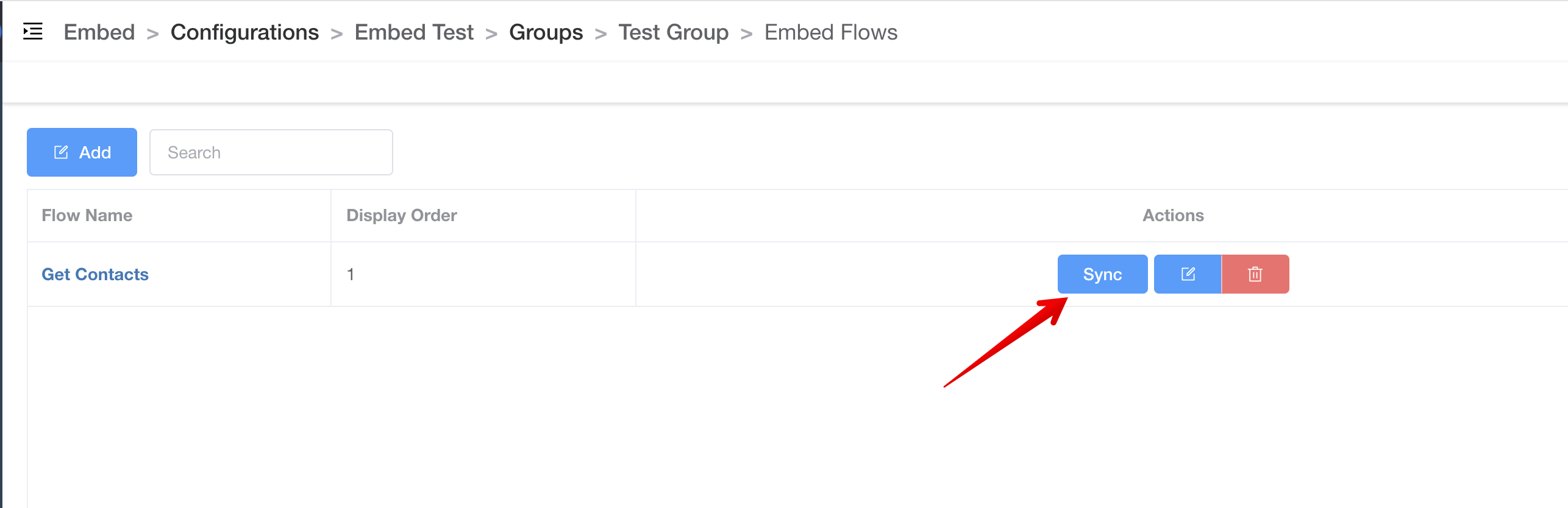Viewport: 1568px width, 508px height.
Task: Select the Display Order value 1 cell
Action: click(x=351, y=274)
